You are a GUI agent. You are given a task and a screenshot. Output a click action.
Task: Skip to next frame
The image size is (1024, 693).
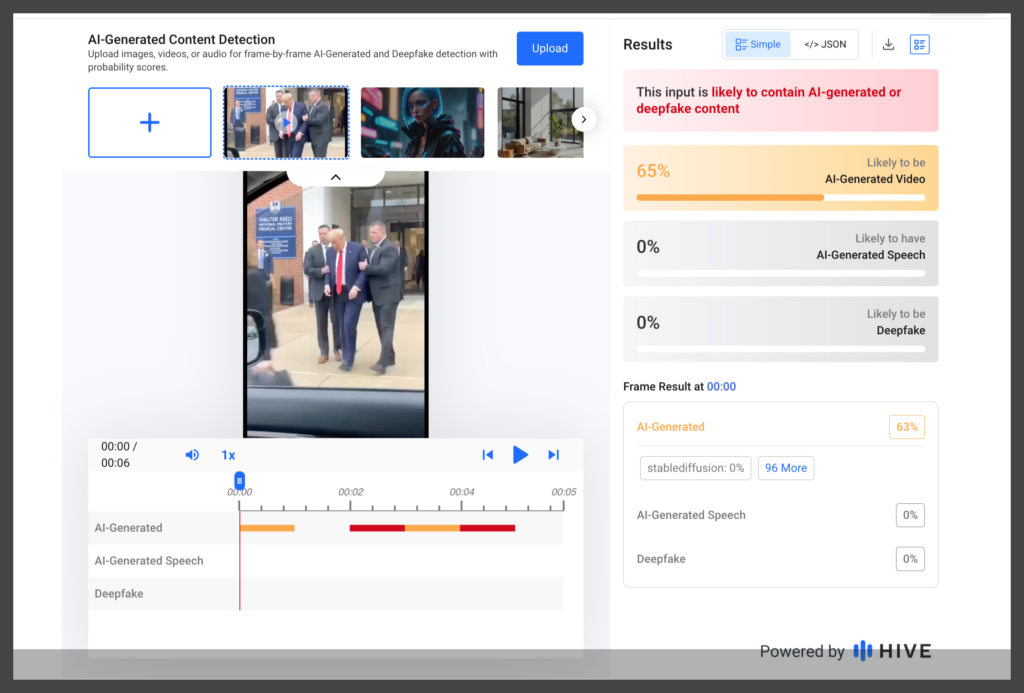[x=553, y=455]
